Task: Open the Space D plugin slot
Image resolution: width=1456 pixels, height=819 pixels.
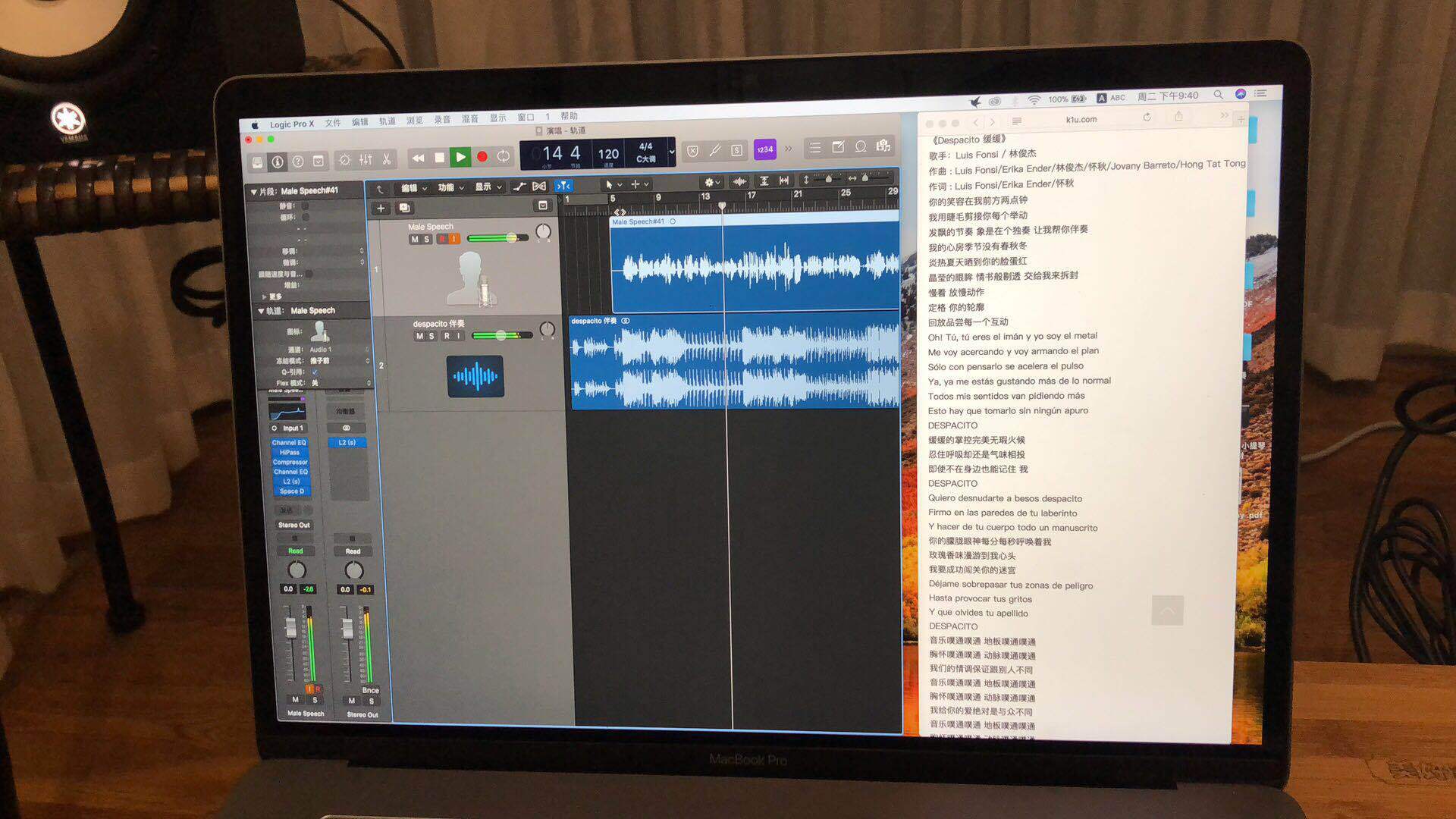Action: tap(291, 491)
